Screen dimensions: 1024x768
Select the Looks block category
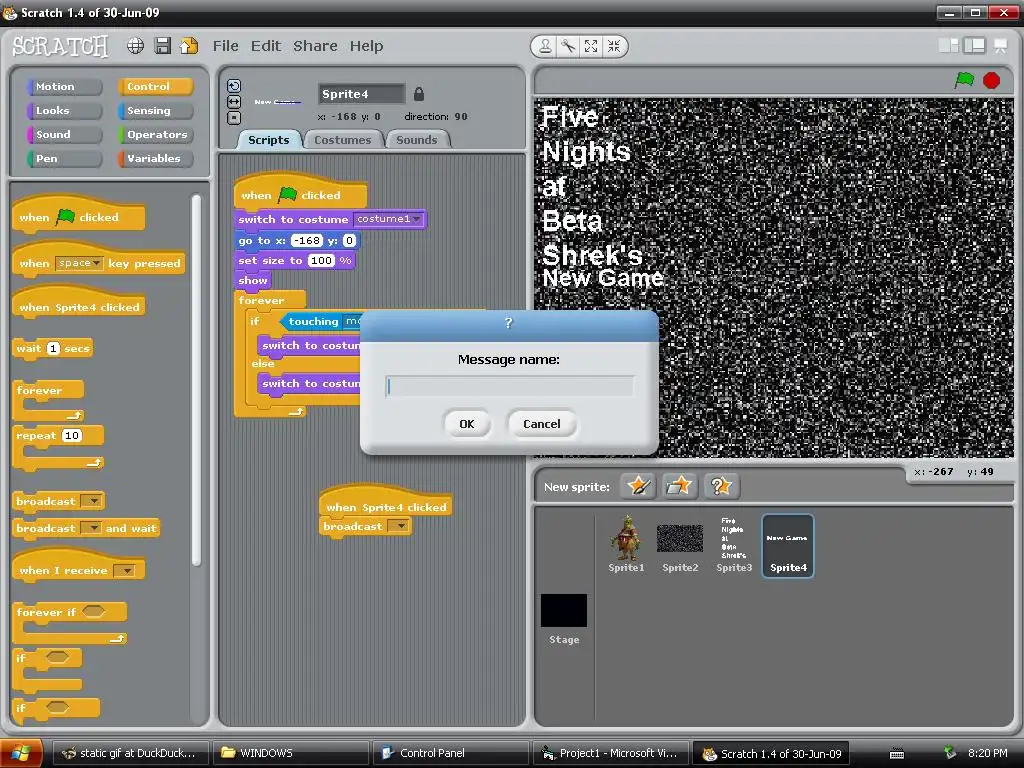(64, 111)
